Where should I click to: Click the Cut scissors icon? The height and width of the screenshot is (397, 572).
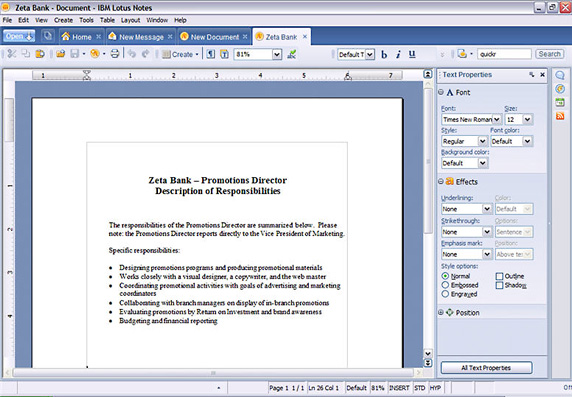coord(12,54)
